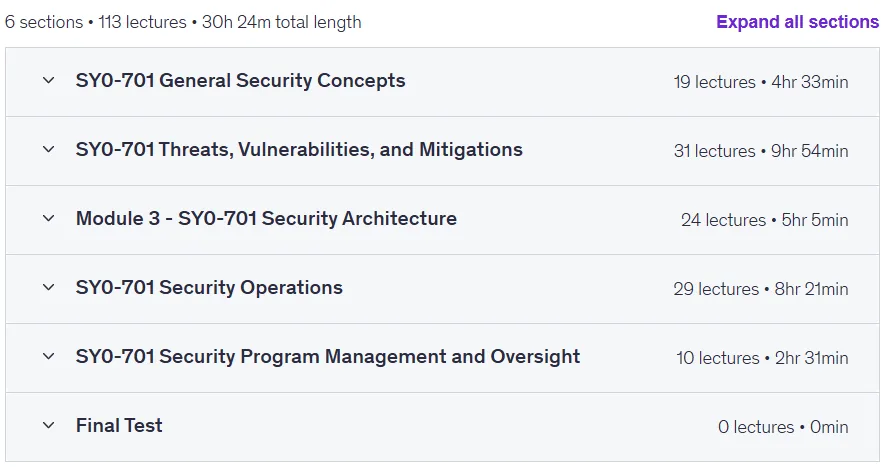Click Expand all sections link

click(797, 22)
